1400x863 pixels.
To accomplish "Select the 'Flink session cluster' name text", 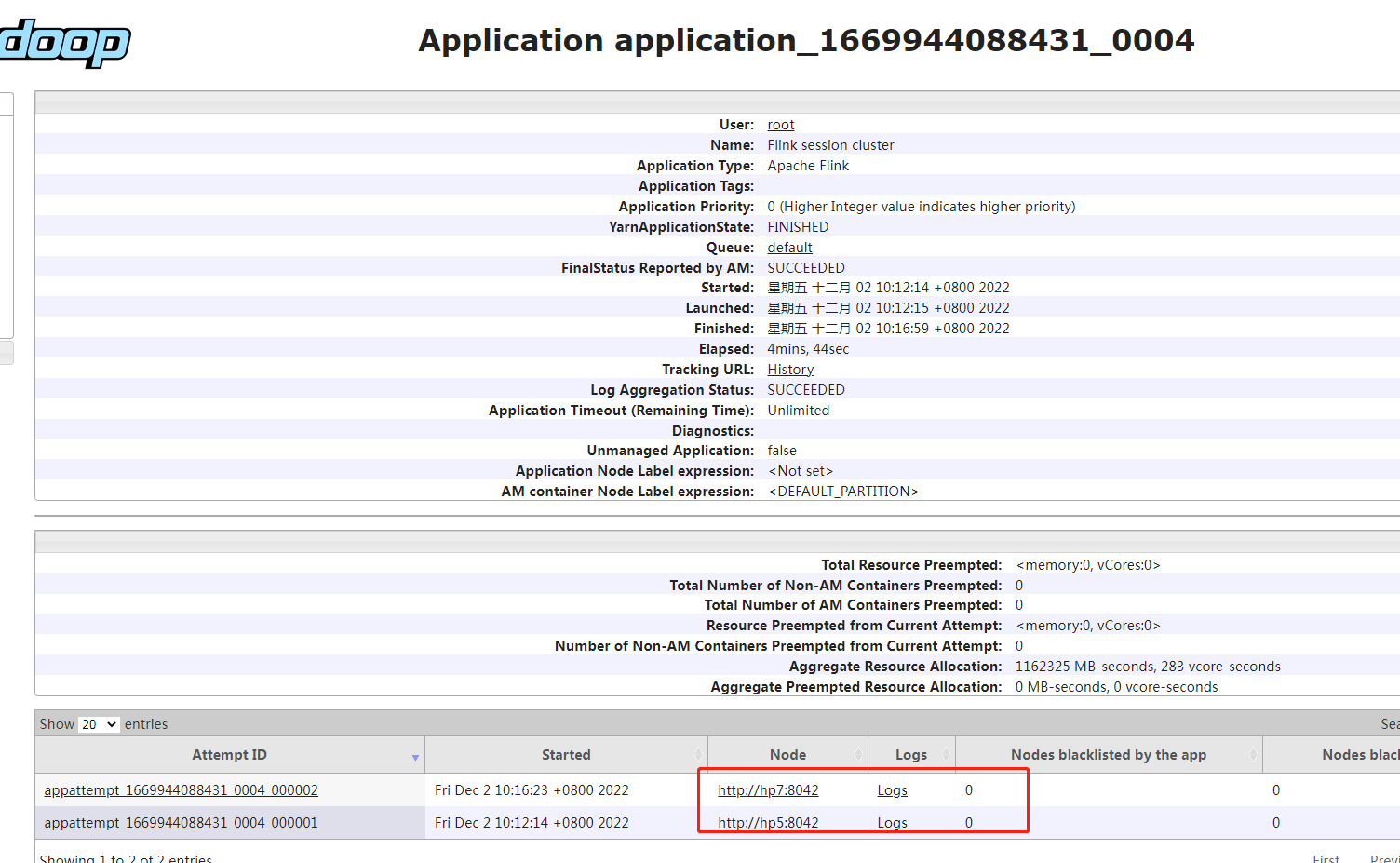I will tap(830, 145).
